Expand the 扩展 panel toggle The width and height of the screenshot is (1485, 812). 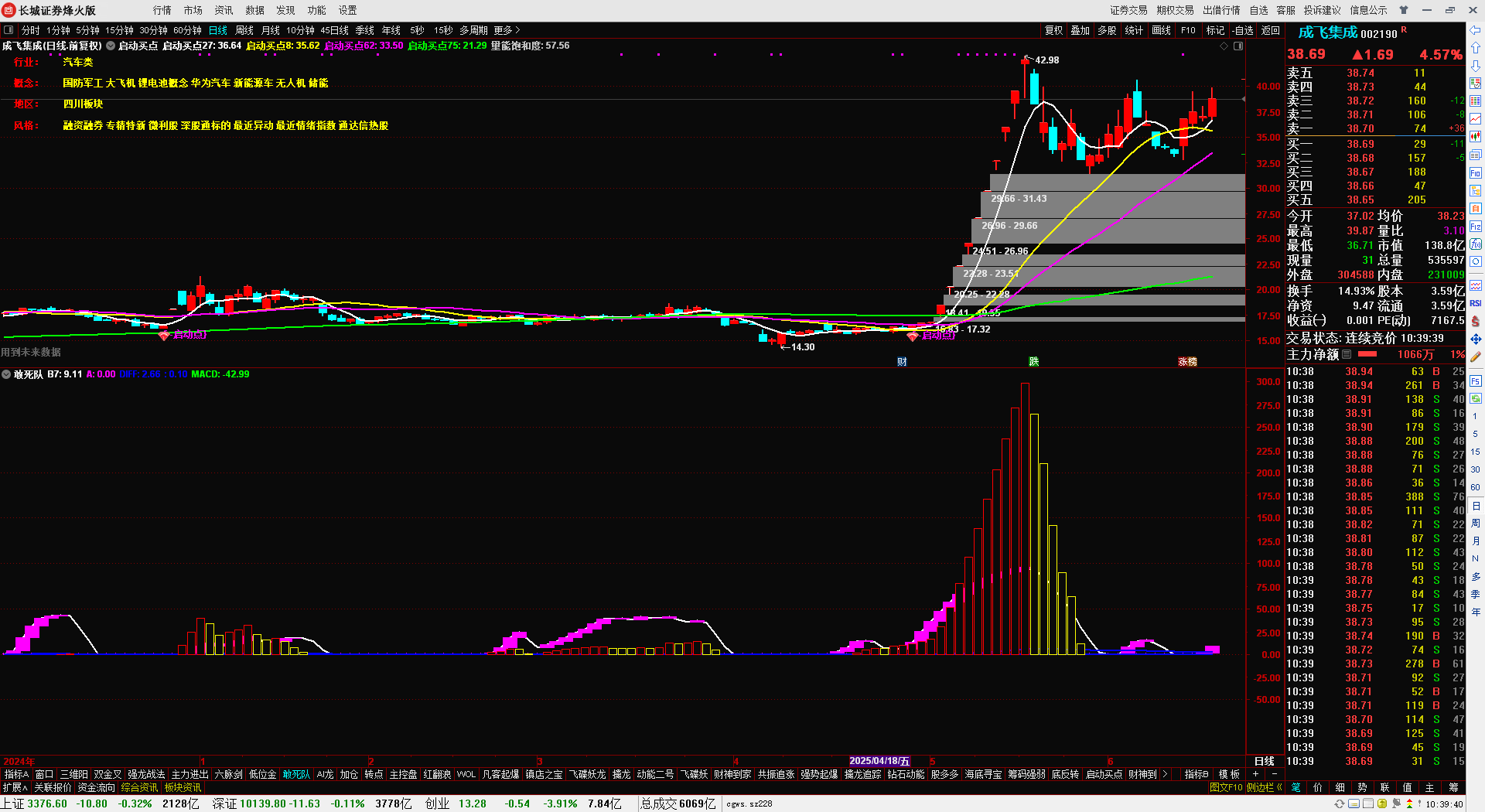[15, 787]
